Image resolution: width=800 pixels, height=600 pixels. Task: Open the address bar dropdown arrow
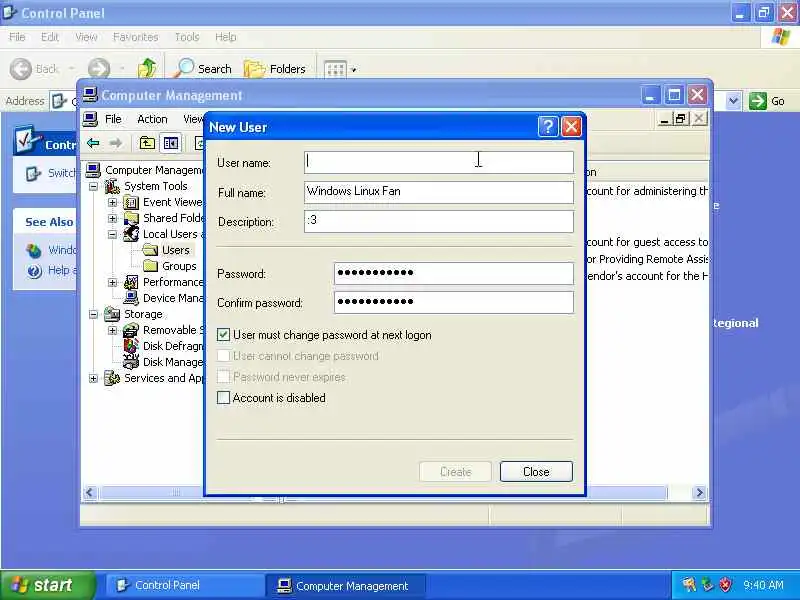click(x=733, y=101)
